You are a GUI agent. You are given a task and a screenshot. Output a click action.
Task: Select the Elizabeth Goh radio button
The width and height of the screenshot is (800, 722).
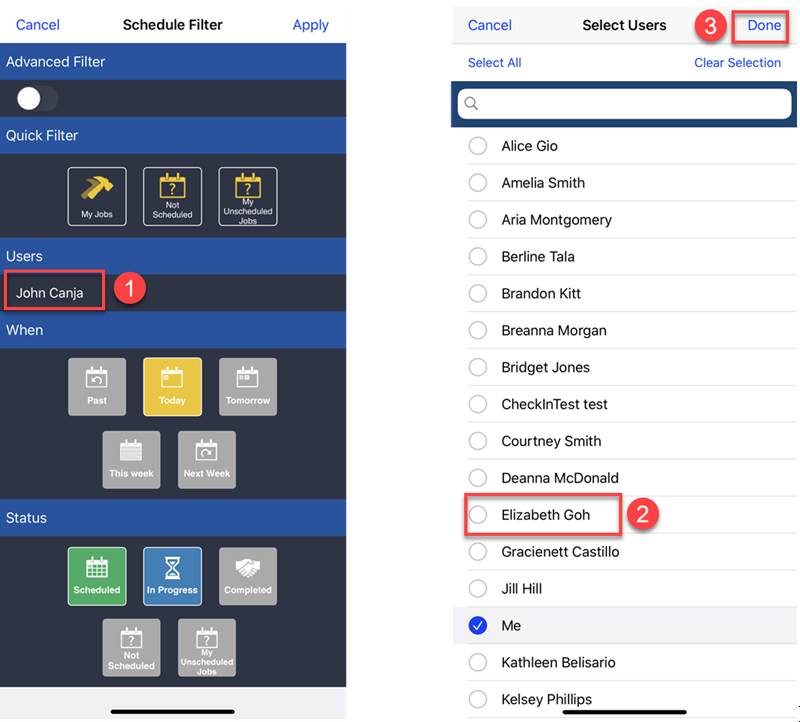(478, 515)
